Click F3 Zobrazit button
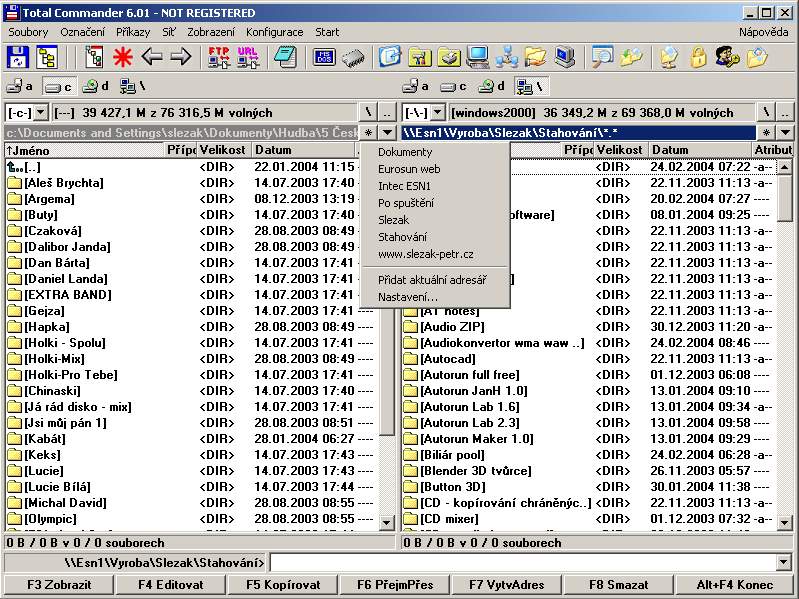 click(x=59, y=585)
